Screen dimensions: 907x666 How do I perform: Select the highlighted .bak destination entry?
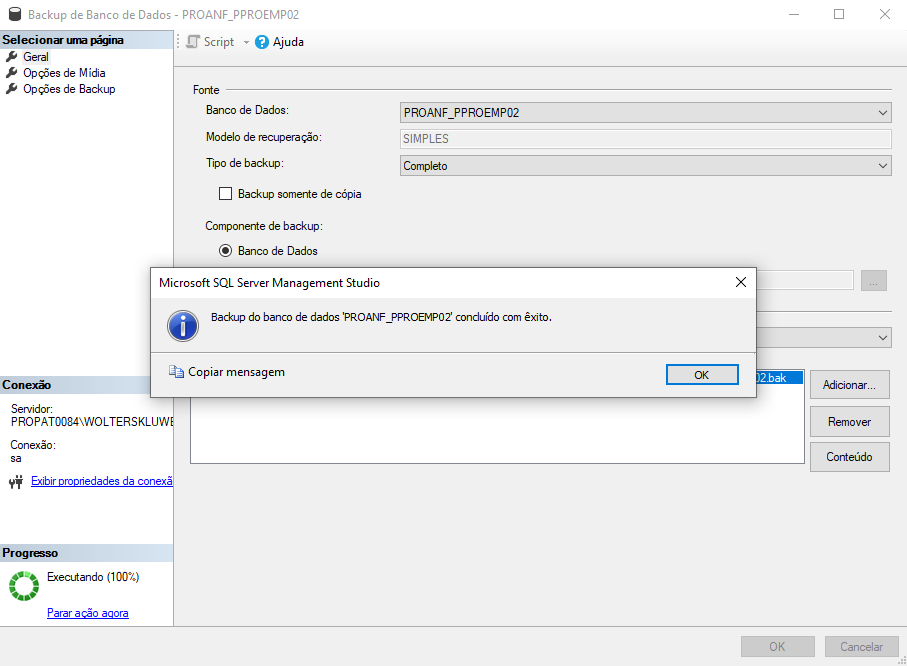[779, 378]
